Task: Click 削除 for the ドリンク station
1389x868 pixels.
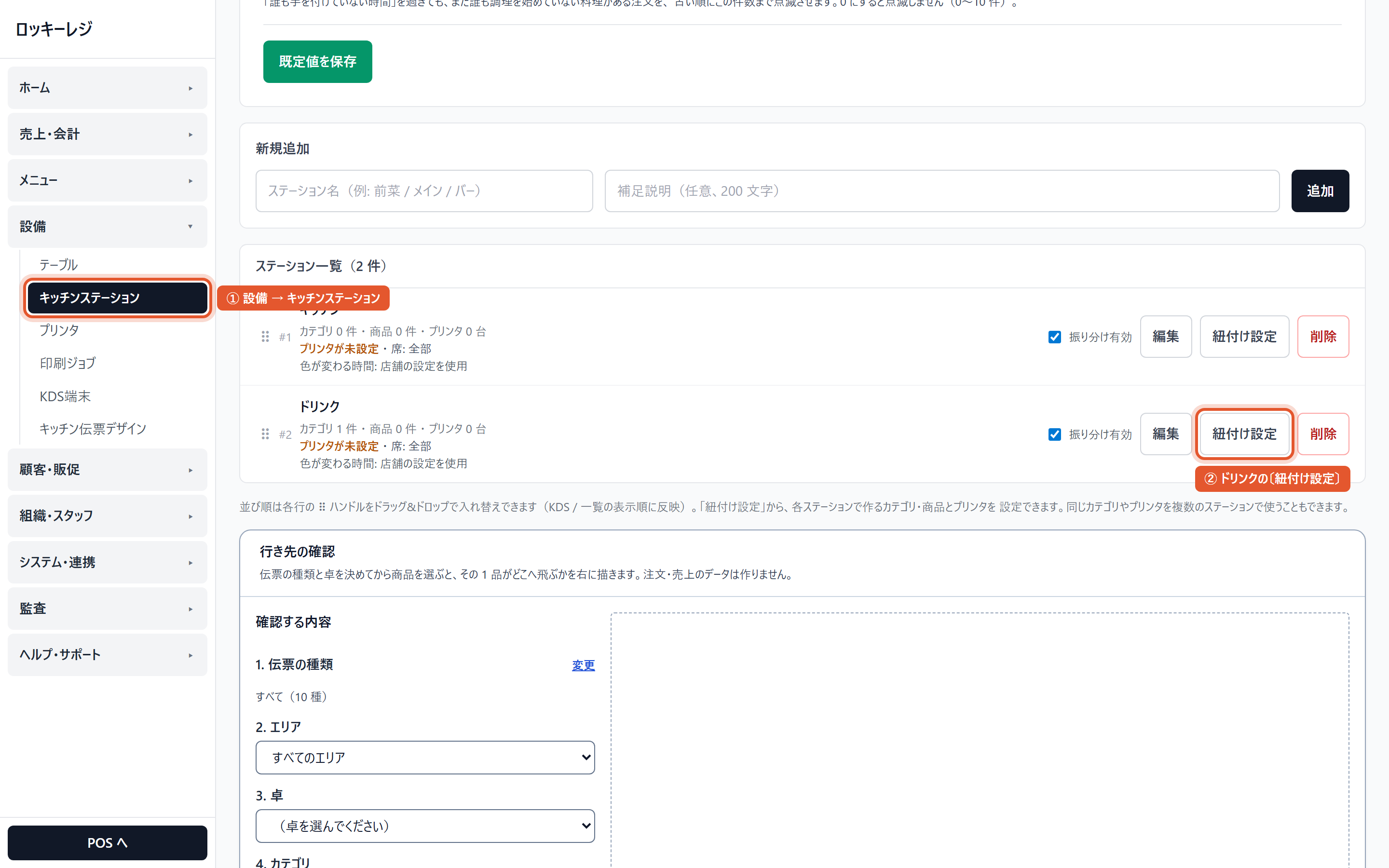Action: (x=1323, y=434)
